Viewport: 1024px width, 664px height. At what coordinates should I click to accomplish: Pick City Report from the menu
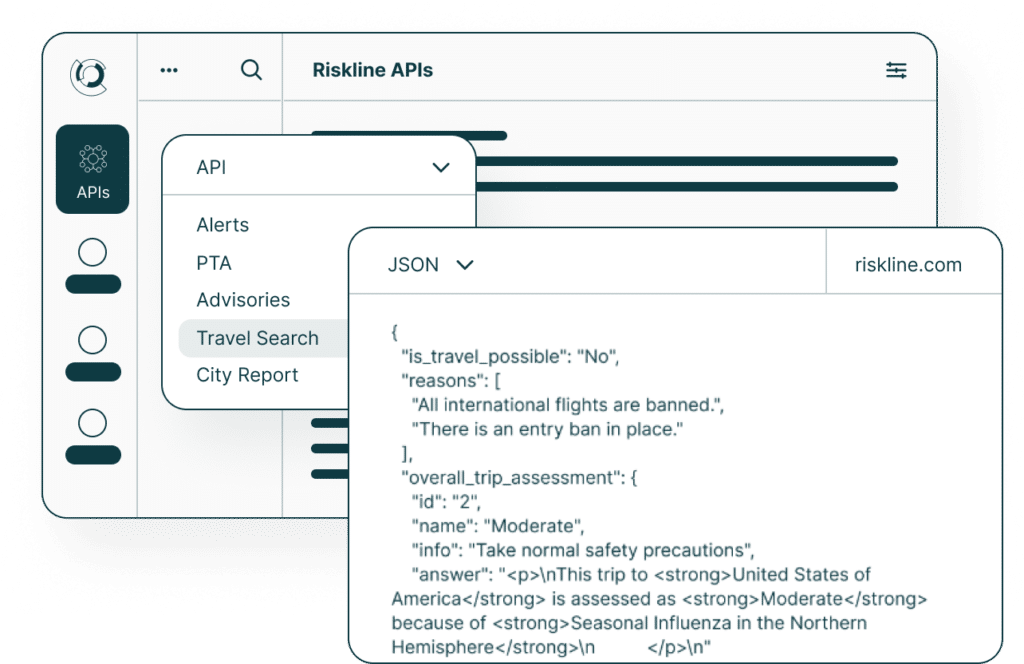pos(247,375)
